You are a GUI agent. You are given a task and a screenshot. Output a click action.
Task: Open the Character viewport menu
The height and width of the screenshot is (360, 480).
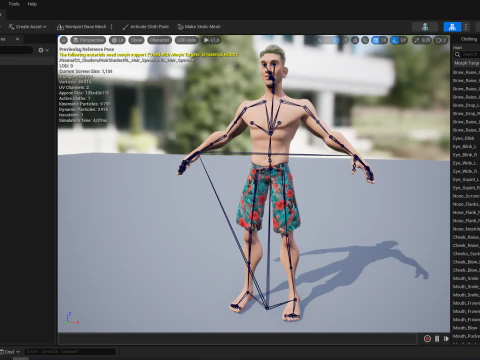159,40
